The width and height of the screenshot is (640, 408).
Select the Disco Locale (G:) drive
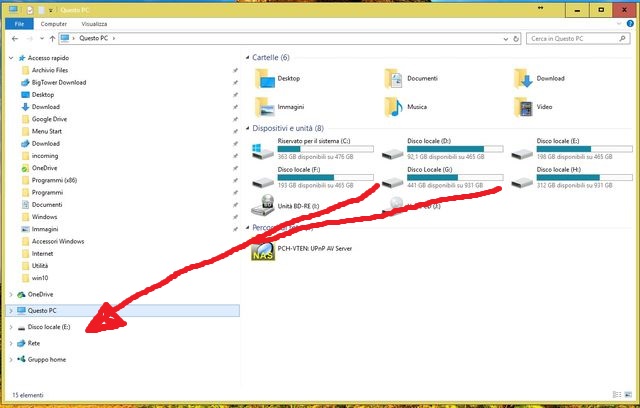(x=442, y=177)
